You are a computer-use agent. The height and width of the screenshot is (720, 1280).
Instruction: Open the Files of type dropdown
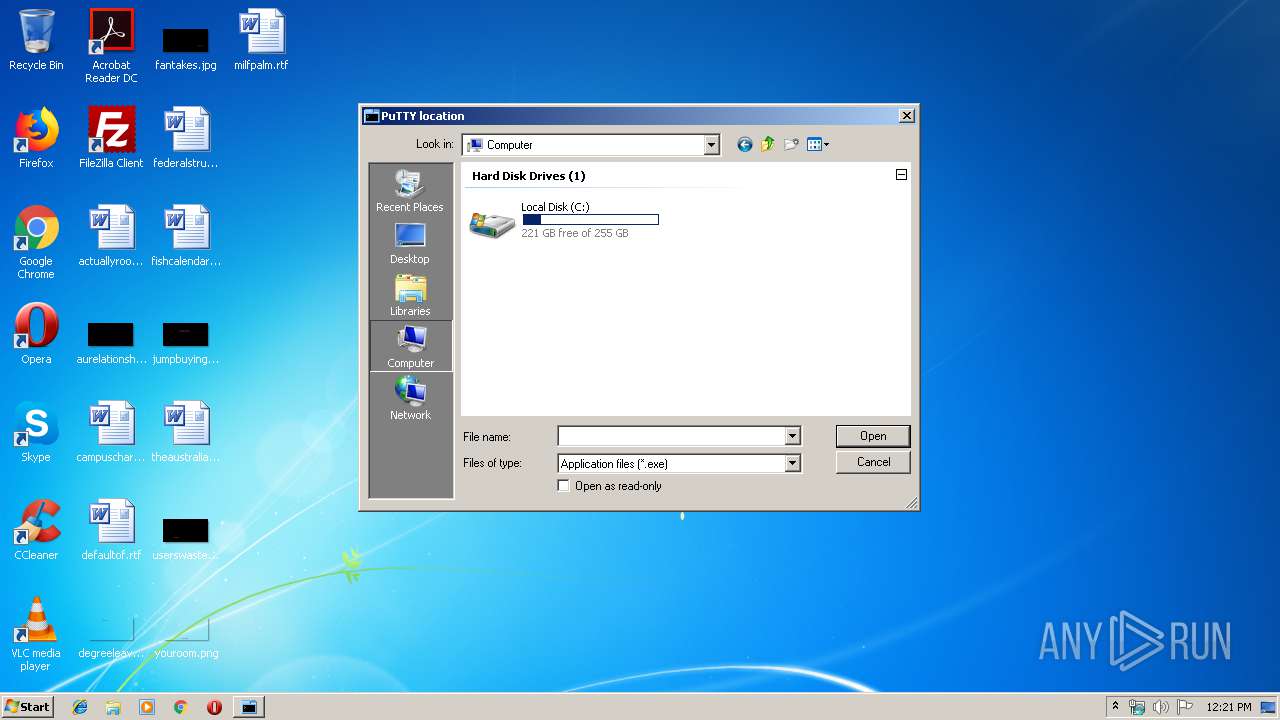[x=792, y=463]
